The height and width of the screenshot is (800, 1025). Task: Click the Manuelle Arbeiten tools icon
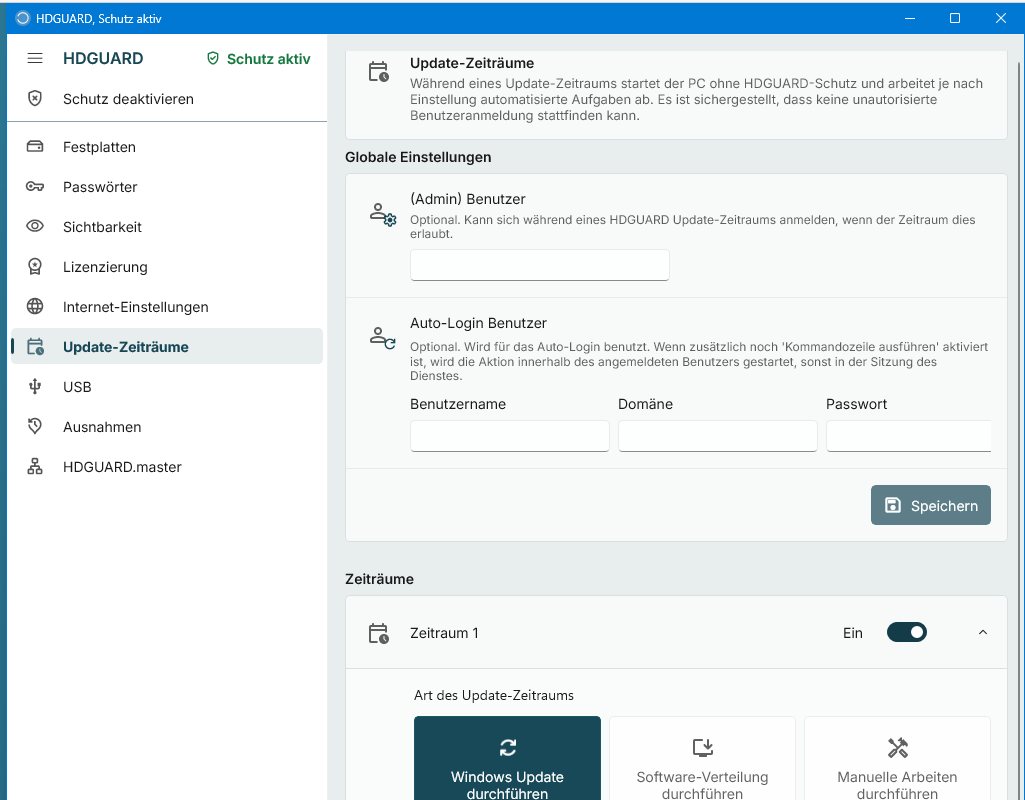(x=898, y=747)
